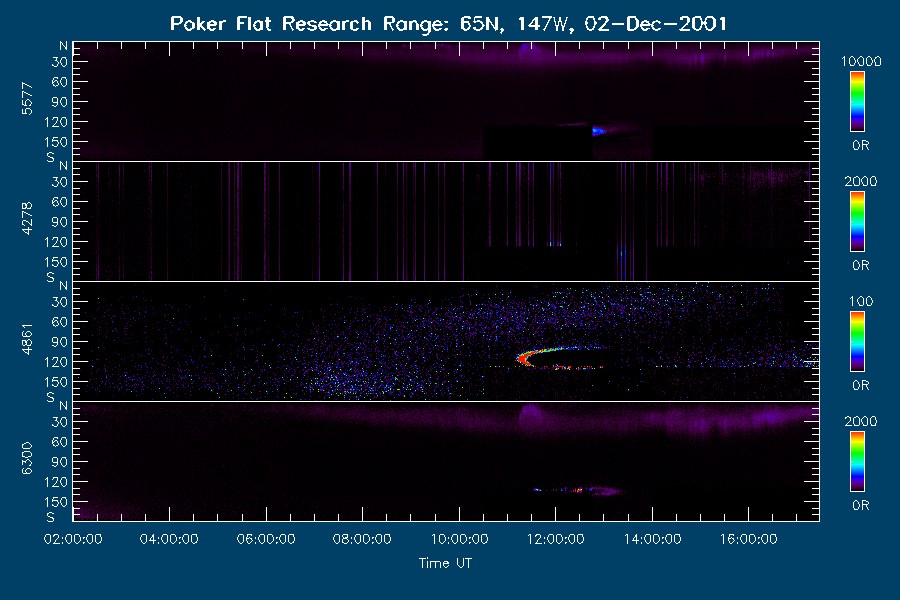Click the 60 tick label in the 4278 panel

(60, 202)
